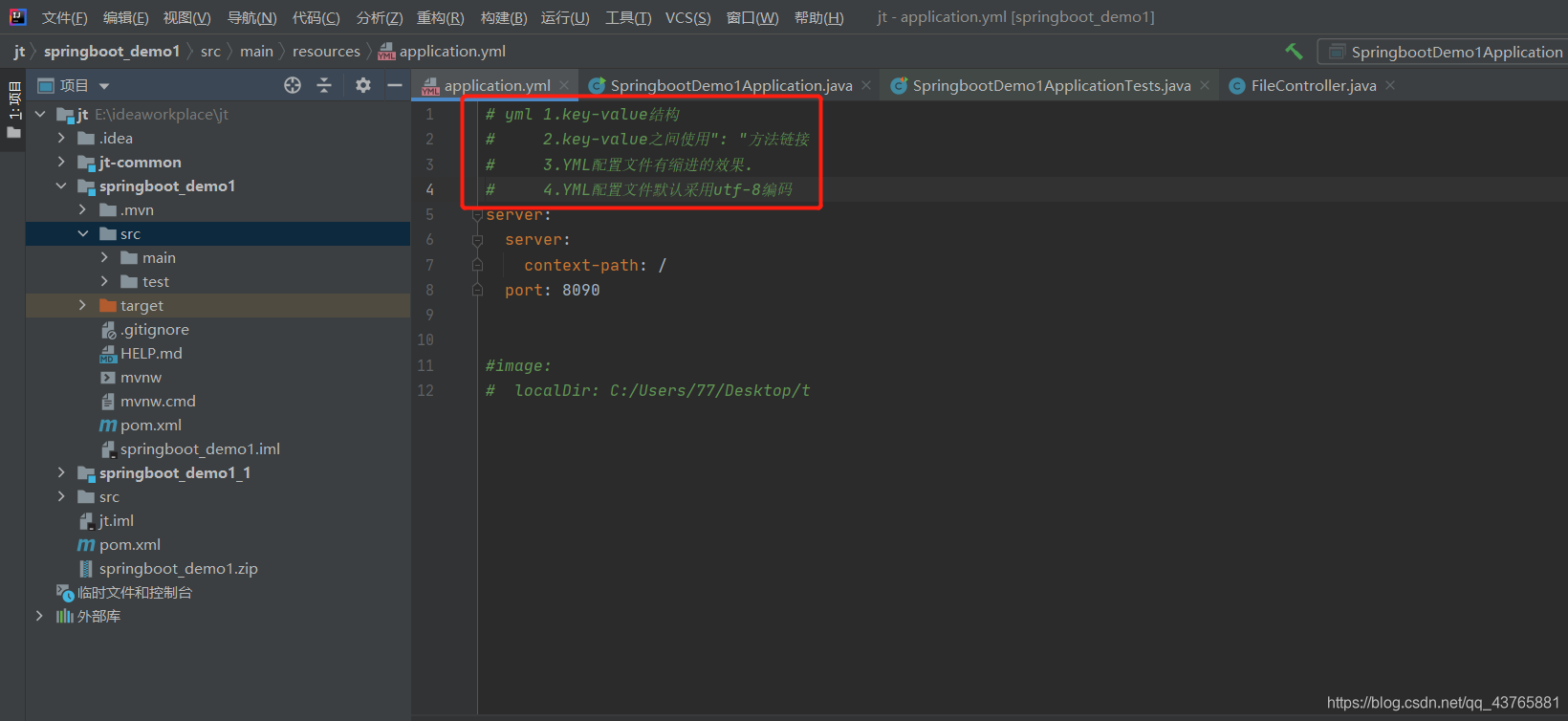Image resolution: width=1568 pixels, height=721 pixels.
Task: Click the port: 8090 line in editor
Action: [553, 290]
